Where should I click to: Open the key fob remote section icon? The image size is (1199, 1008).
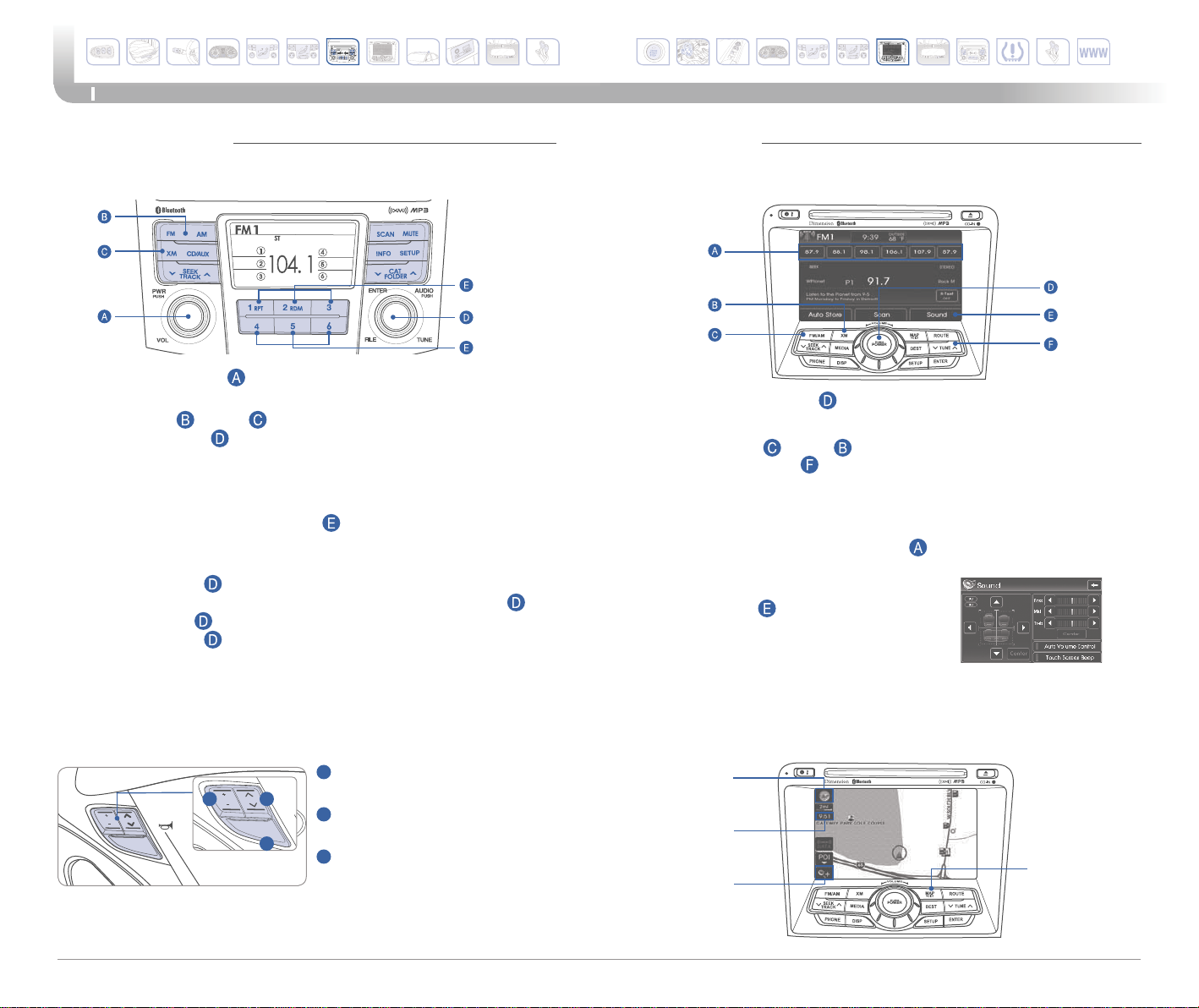[103, 52]
